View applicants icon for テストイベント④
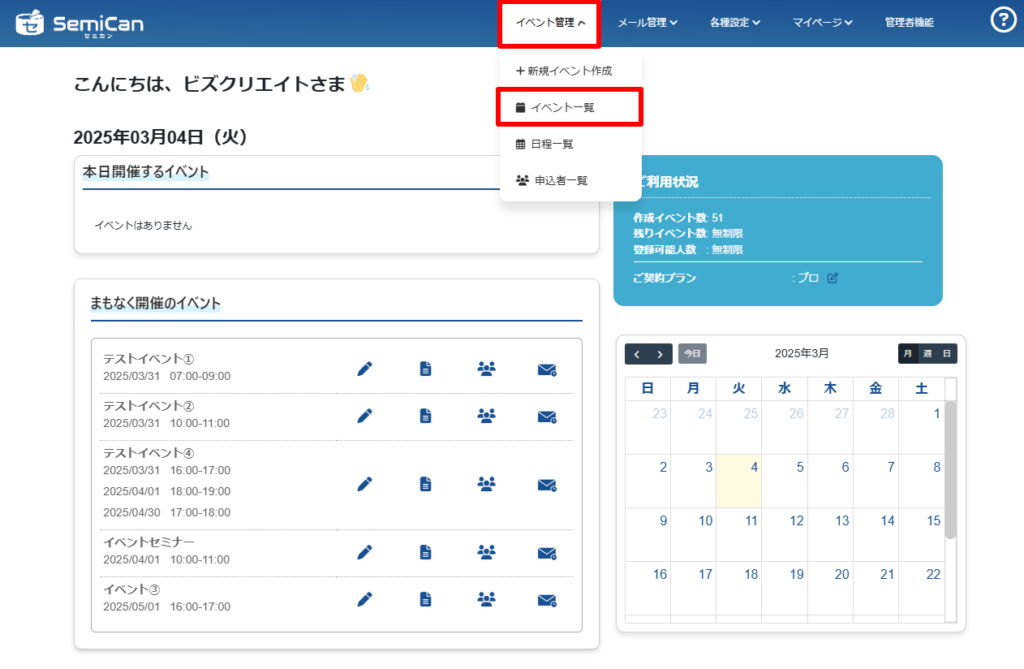The image size is (1024, 669). pos(486,484)
